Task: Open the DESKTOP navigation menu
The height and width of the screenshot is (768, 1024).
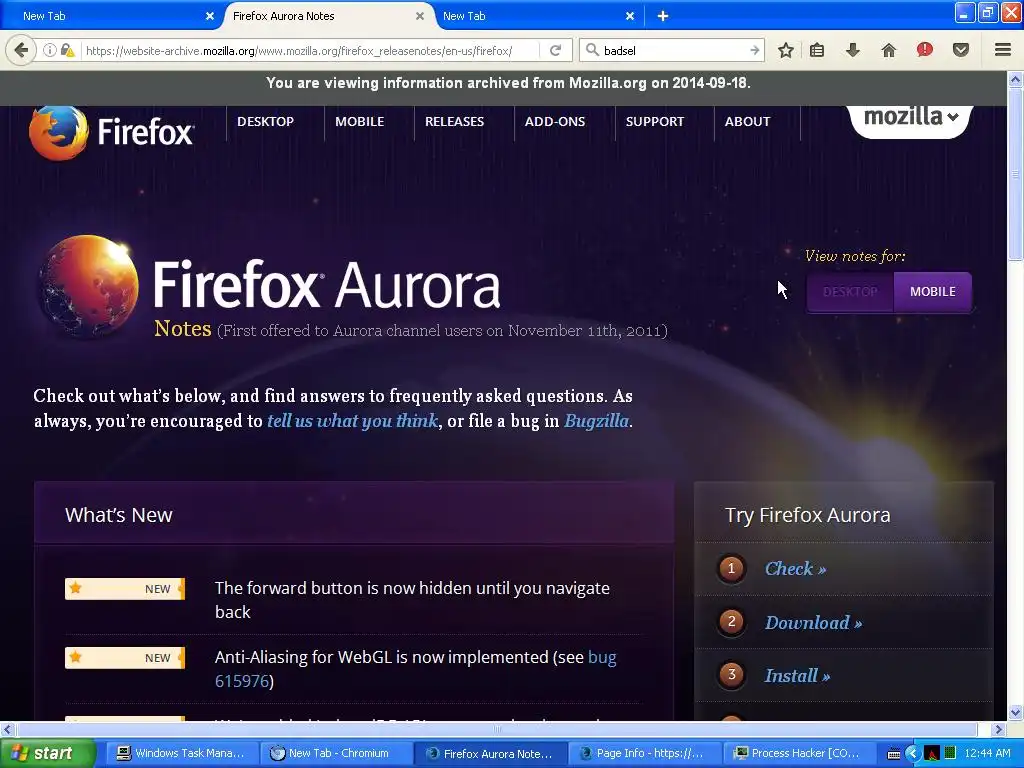Action: [x=265, y=121]
